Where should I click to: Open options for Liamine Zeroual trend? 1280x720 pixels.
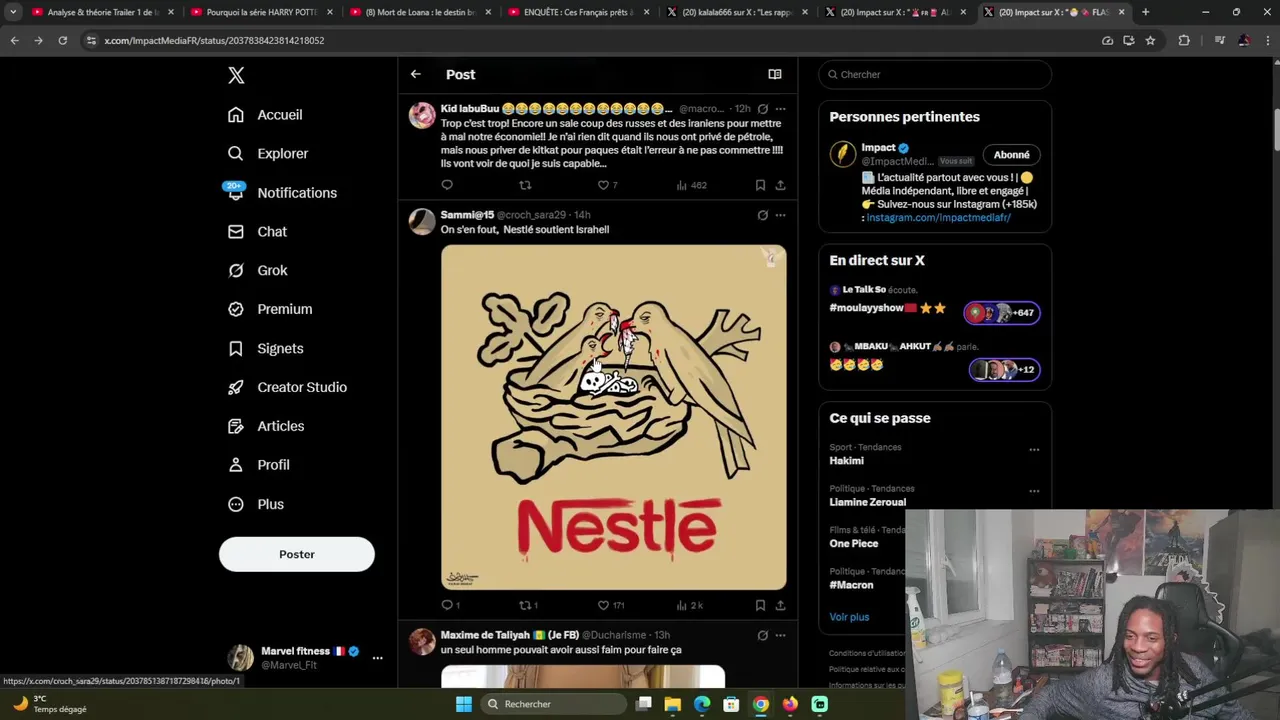1034,491
